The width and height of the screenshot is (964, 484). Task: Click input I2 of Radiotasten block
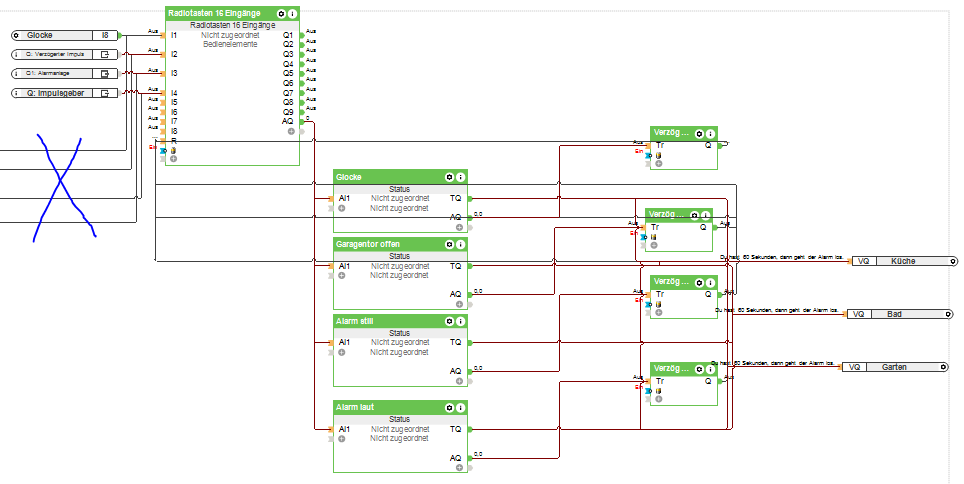(174, 54)
